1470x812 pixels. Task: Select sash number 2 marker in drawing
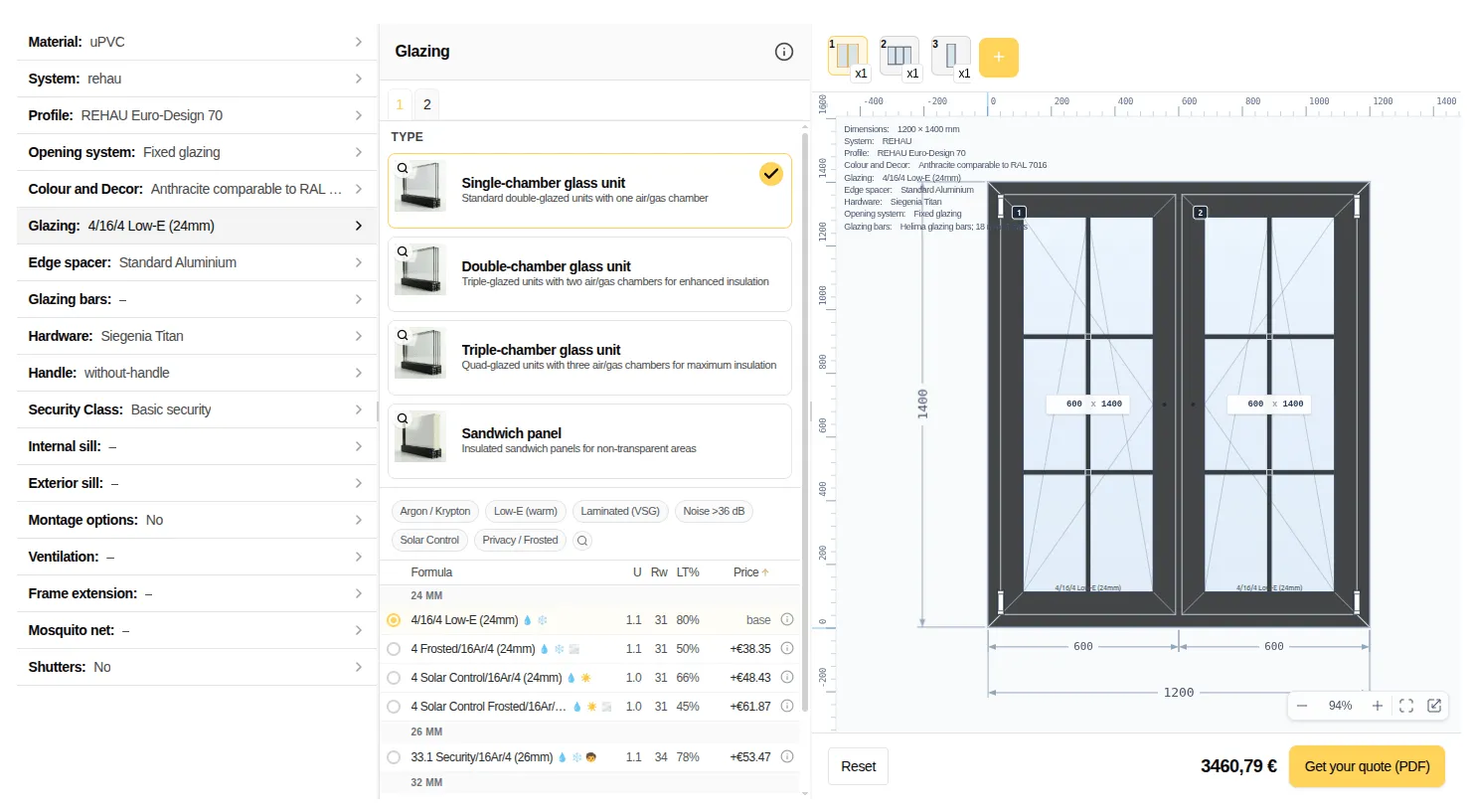(x=1201, y=213)
